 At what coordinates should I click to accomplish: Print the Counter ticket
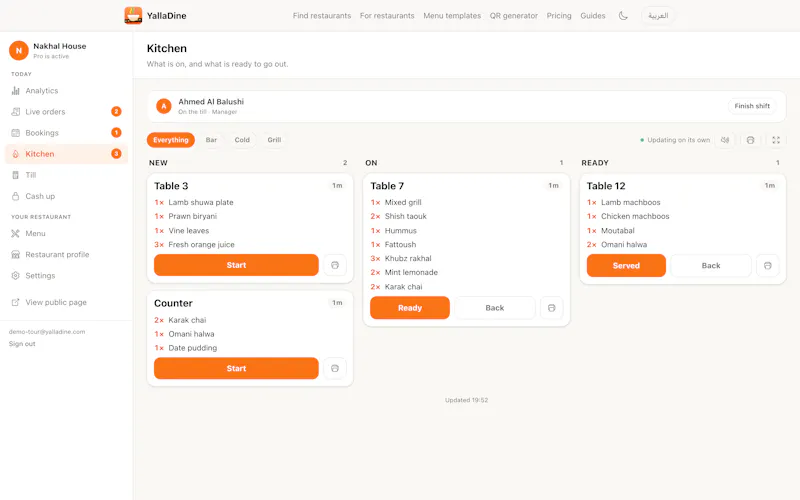[x=335, y=368]
